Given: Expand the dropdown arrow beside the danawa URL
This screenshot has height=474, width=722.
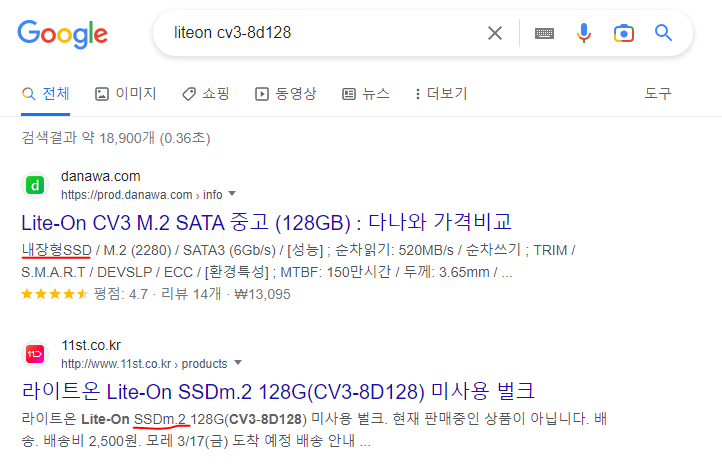Looking at the screenshot, I should pos(232,194).
